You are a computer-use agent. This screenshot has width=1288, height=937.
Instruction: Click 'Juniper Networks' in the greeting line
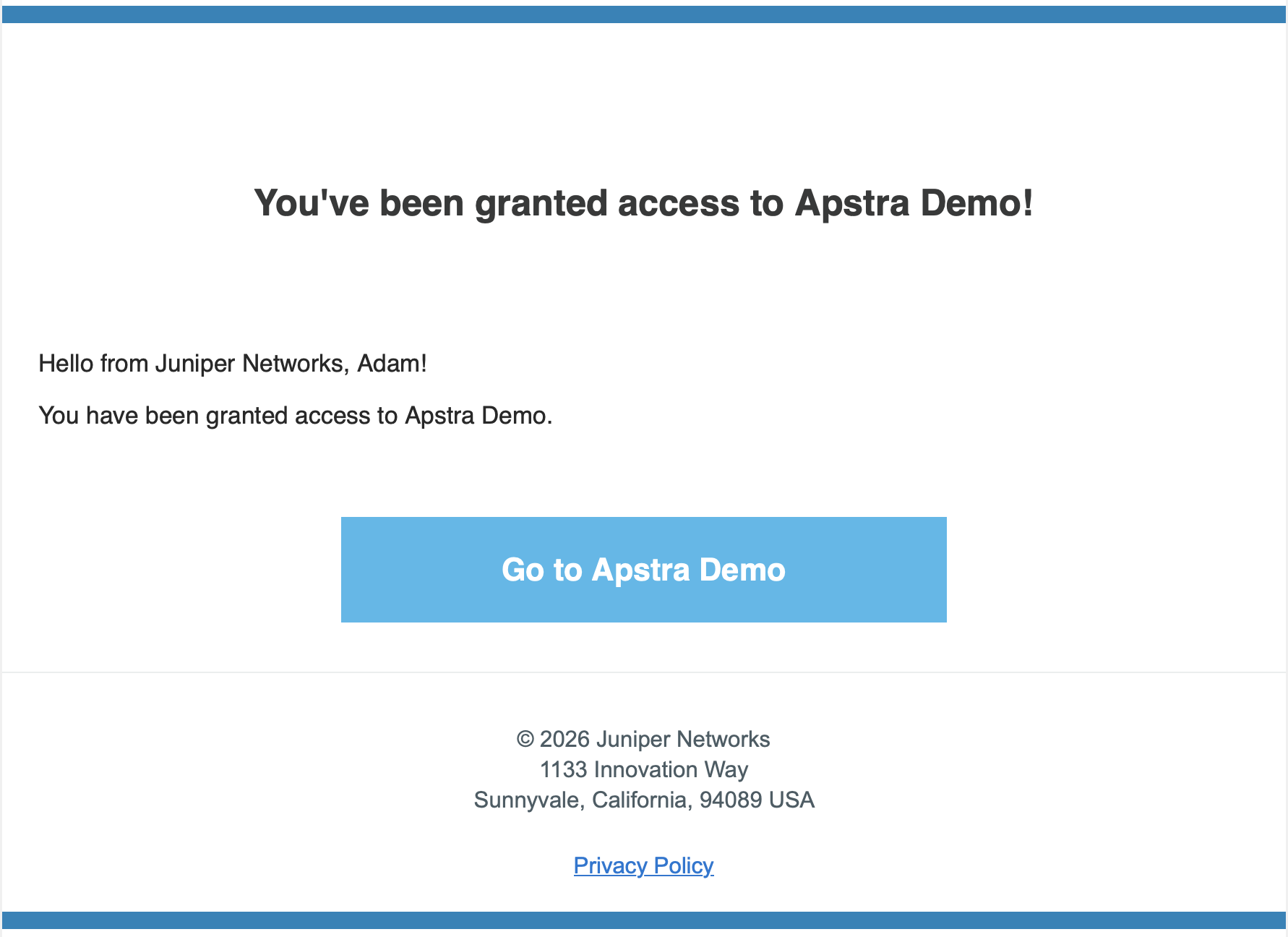(252, 363)
